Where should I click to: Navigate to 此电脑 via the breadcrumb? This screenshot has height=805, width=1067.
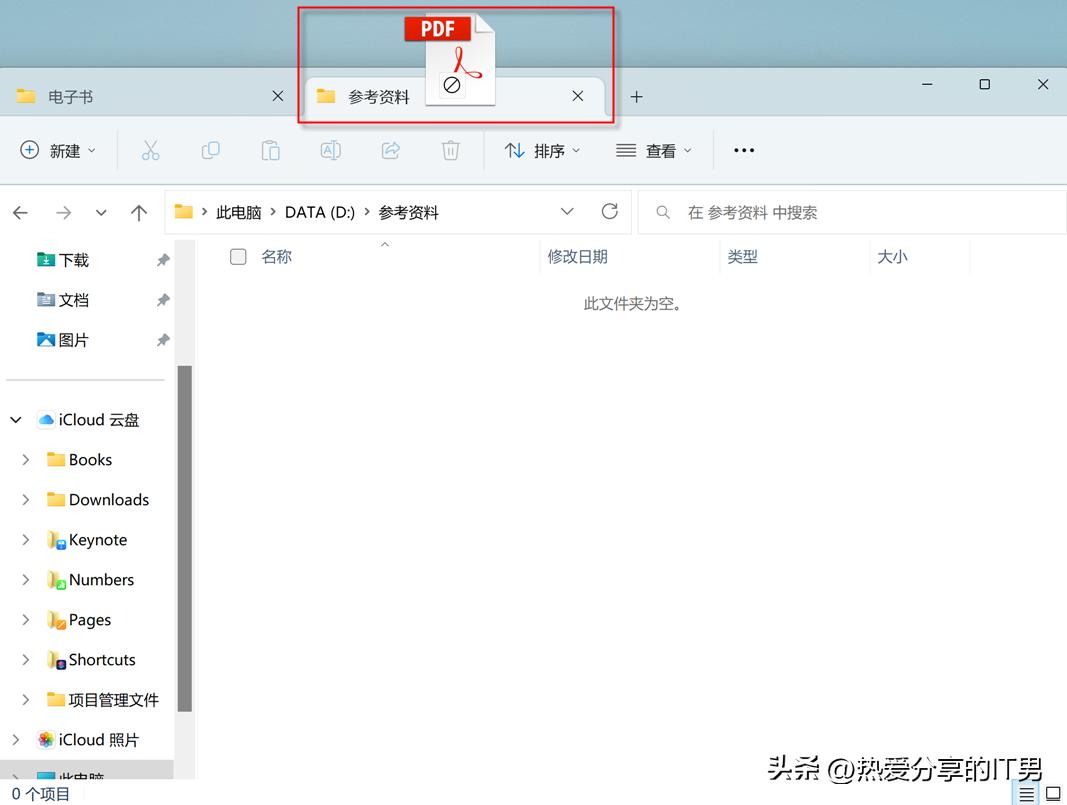237,212
